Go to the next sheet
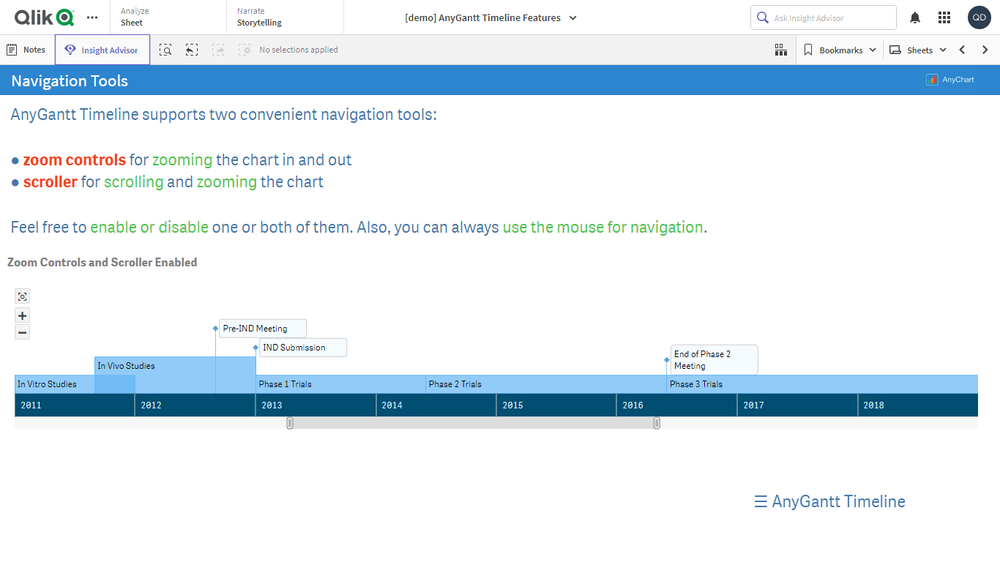1000x562 pixels. [985, 50]
